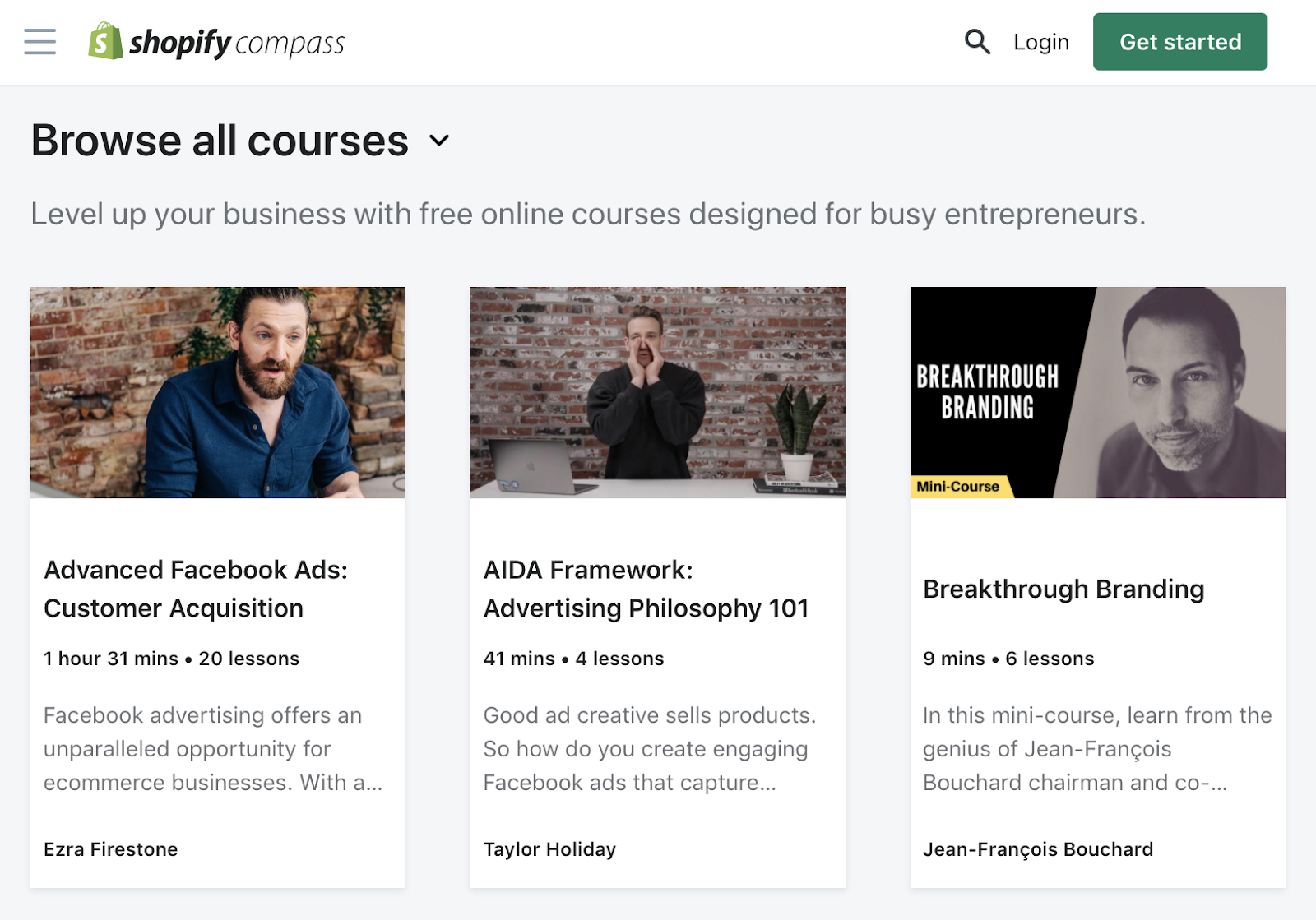Click instructor name Jean-François Bouchard
1316x920 pixels.
(1038, 849)
